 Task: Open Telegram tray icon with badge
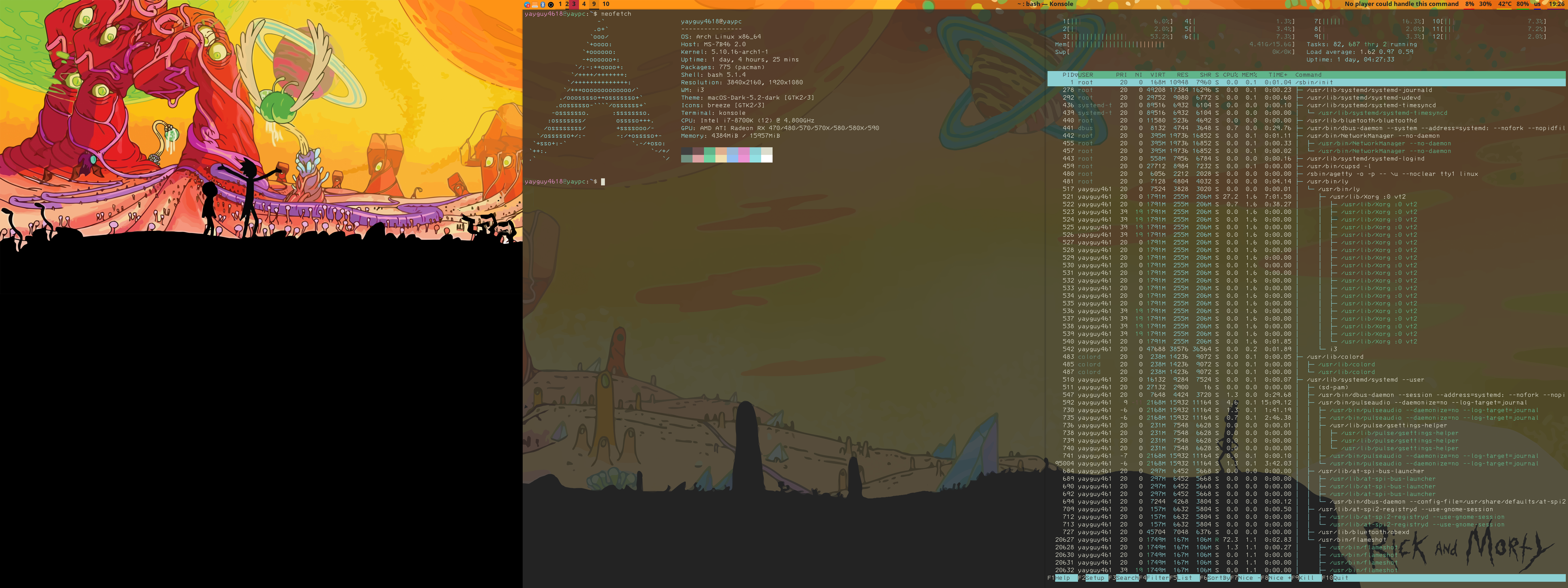(527, 5)
